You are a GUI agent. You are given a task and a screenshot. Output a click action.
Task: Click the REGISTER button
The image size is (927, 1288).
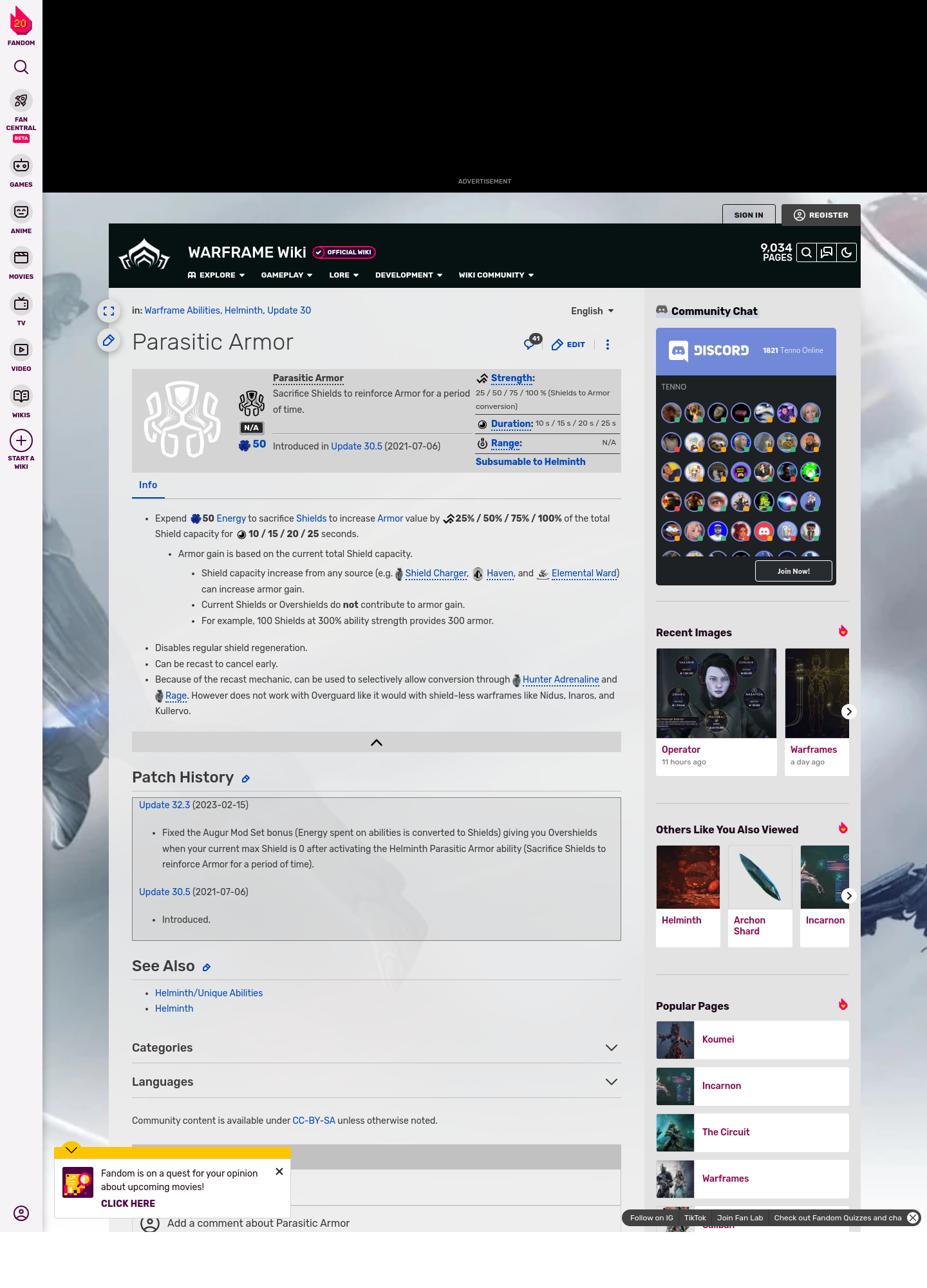[821, 215]
